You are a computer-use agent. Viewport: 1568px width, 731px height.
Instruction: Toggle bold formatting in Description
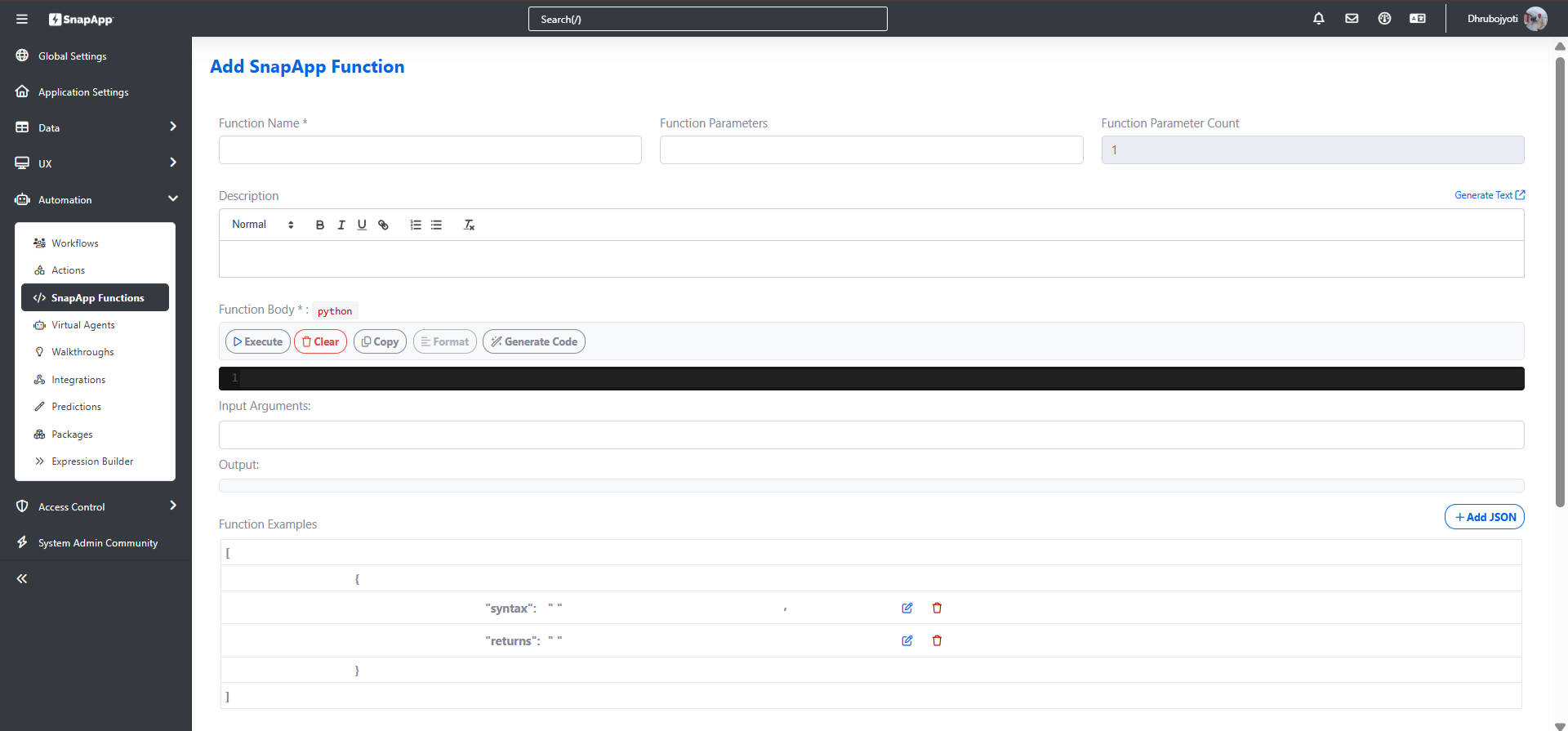point(320,225)
